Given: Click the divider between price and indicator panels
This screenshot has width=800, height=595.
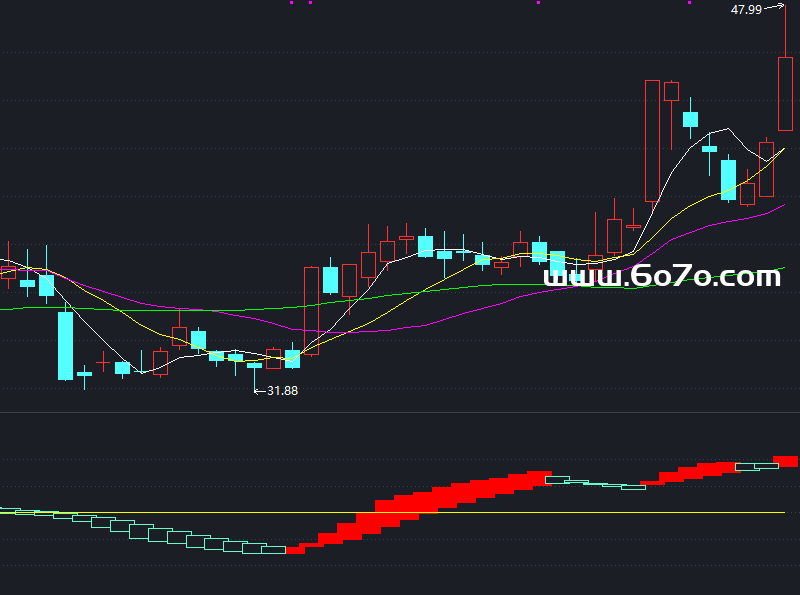Looking at the screenshot, I should click(x=400, y=411).
